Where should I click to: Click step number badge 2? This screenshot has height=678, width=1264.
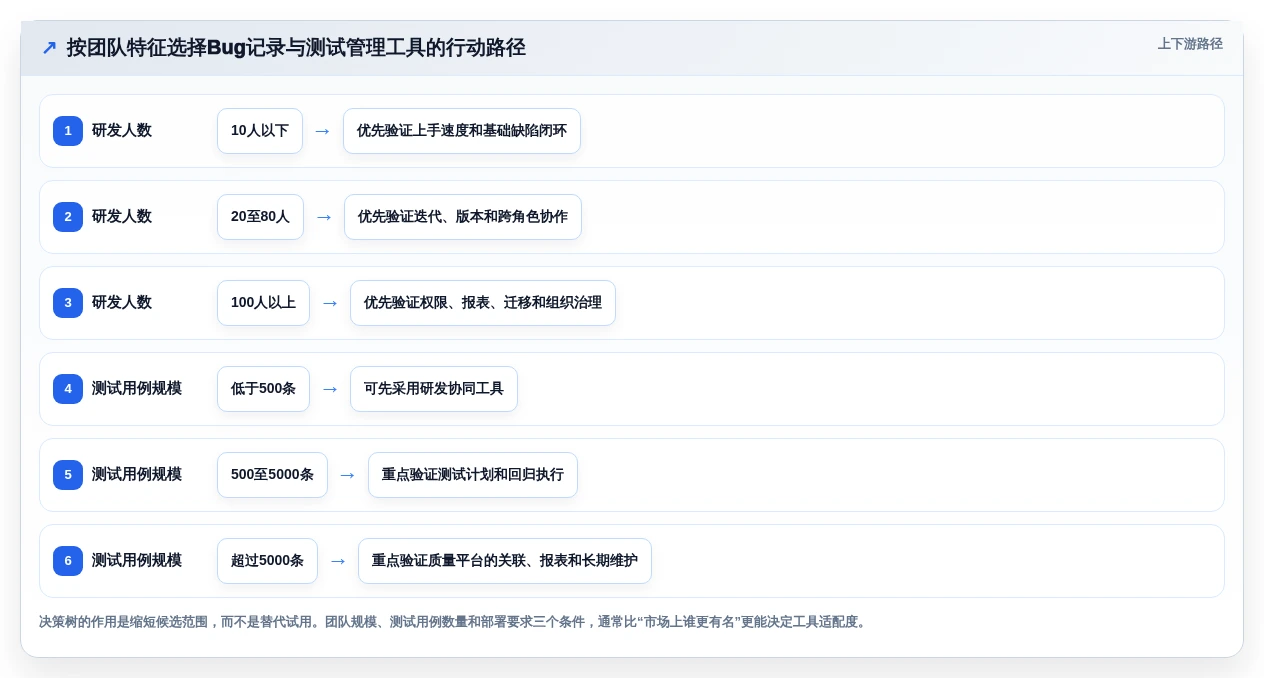[68, 217]
